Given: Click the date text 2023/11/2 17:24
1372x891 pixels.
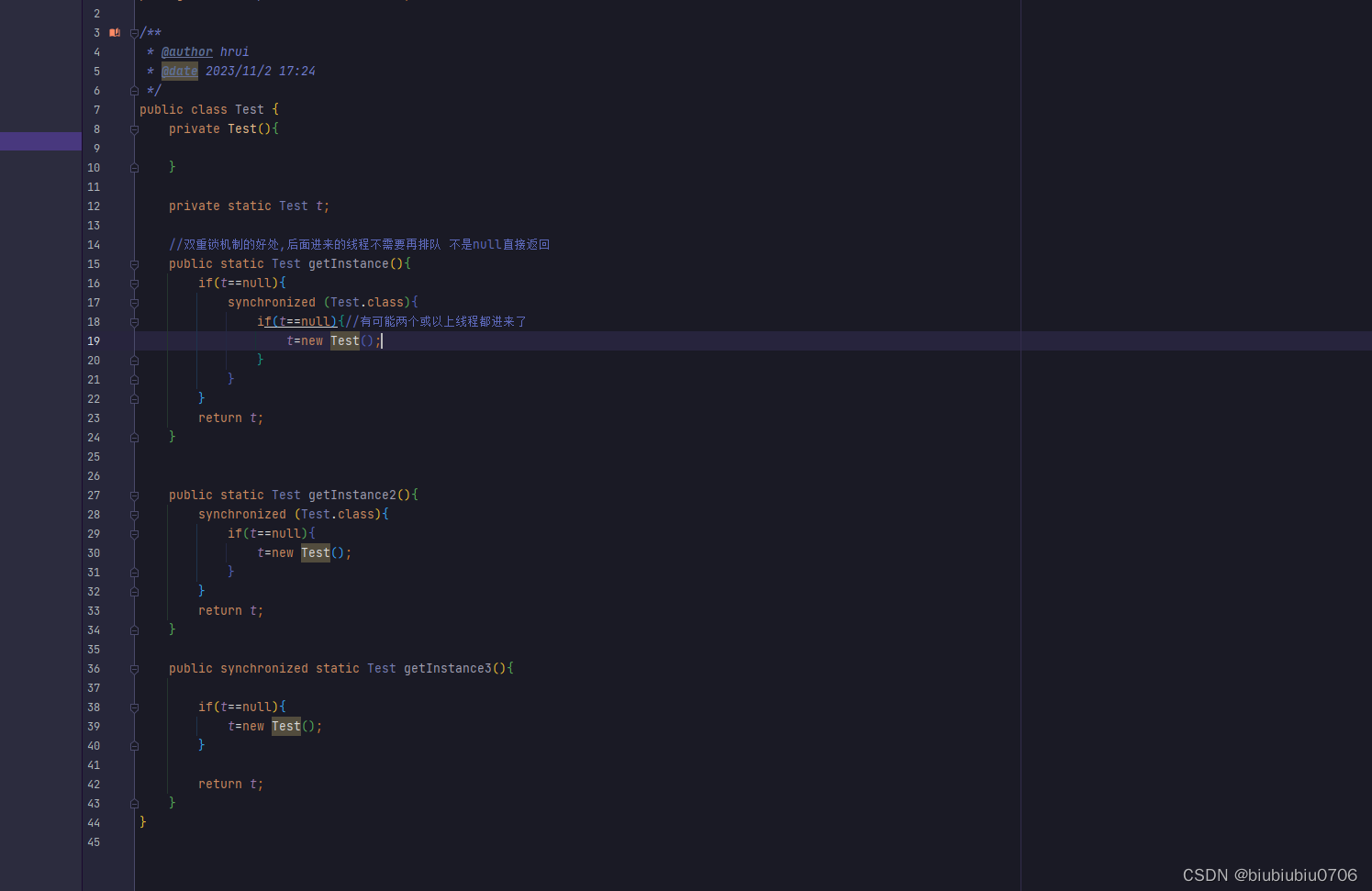Looking at the screenshot, I should point(261,72).
